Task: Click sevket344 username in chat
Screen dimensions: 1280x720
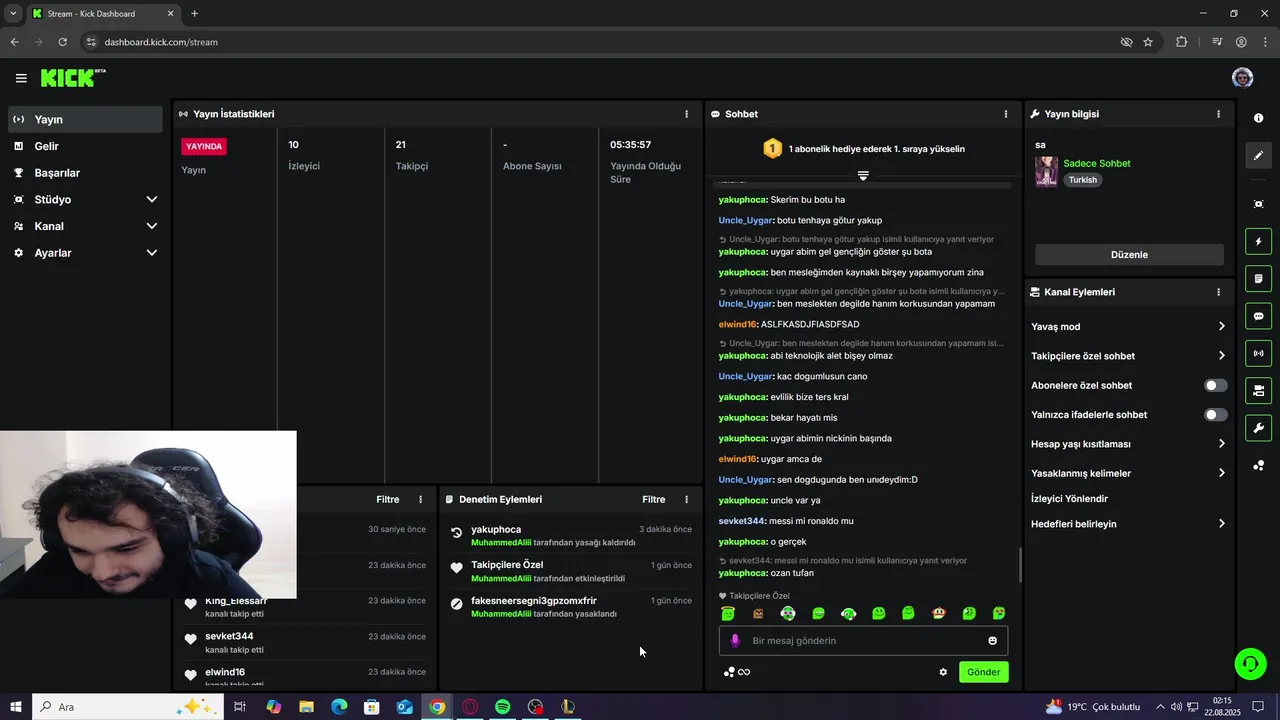Action: click(742, 521)
